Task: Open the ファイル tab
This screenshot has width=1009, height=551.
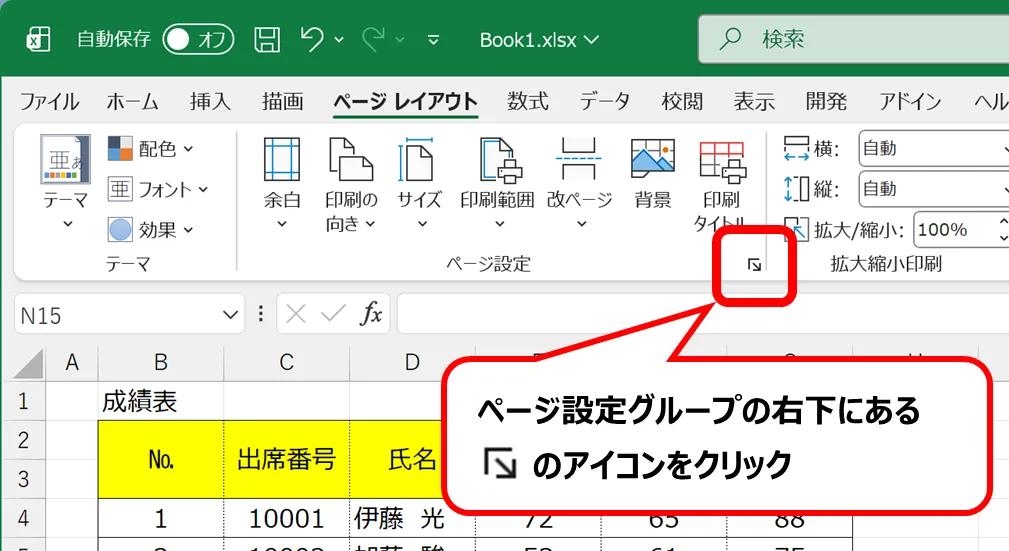Action: pyautogui.click(x=50, y=101)
